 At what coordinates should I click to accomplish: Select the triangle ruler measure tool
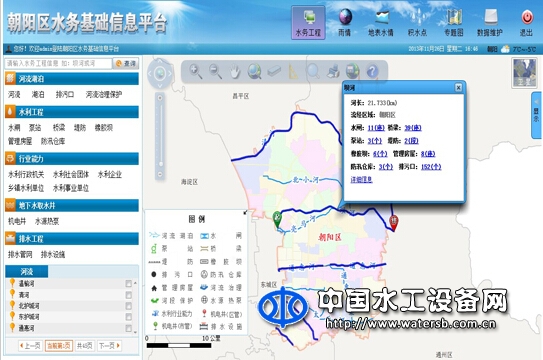[293, 72]
